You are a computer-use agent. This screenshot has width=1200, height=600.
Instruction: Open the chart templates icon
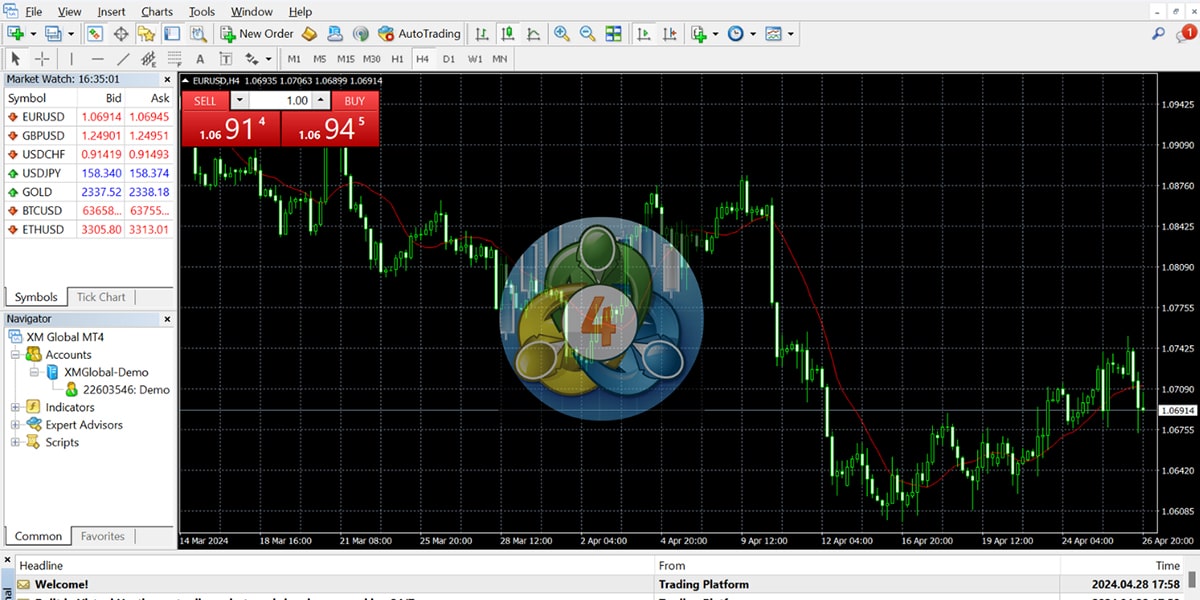tap(773, 33)
